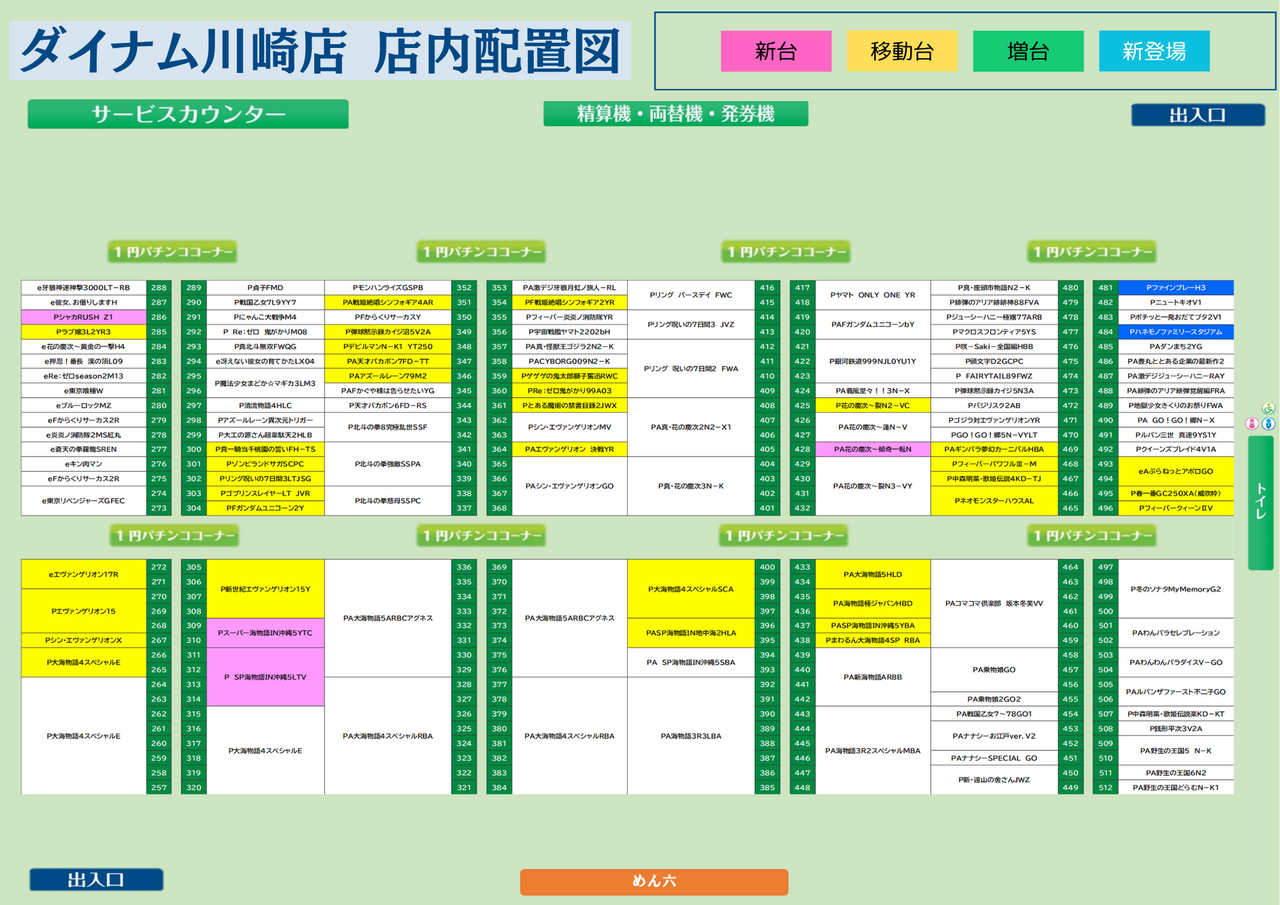The image size is (1280, 905).
Task: Select the Pラブ嬢3L2YR3 machine cell
Action: point(84,332)
